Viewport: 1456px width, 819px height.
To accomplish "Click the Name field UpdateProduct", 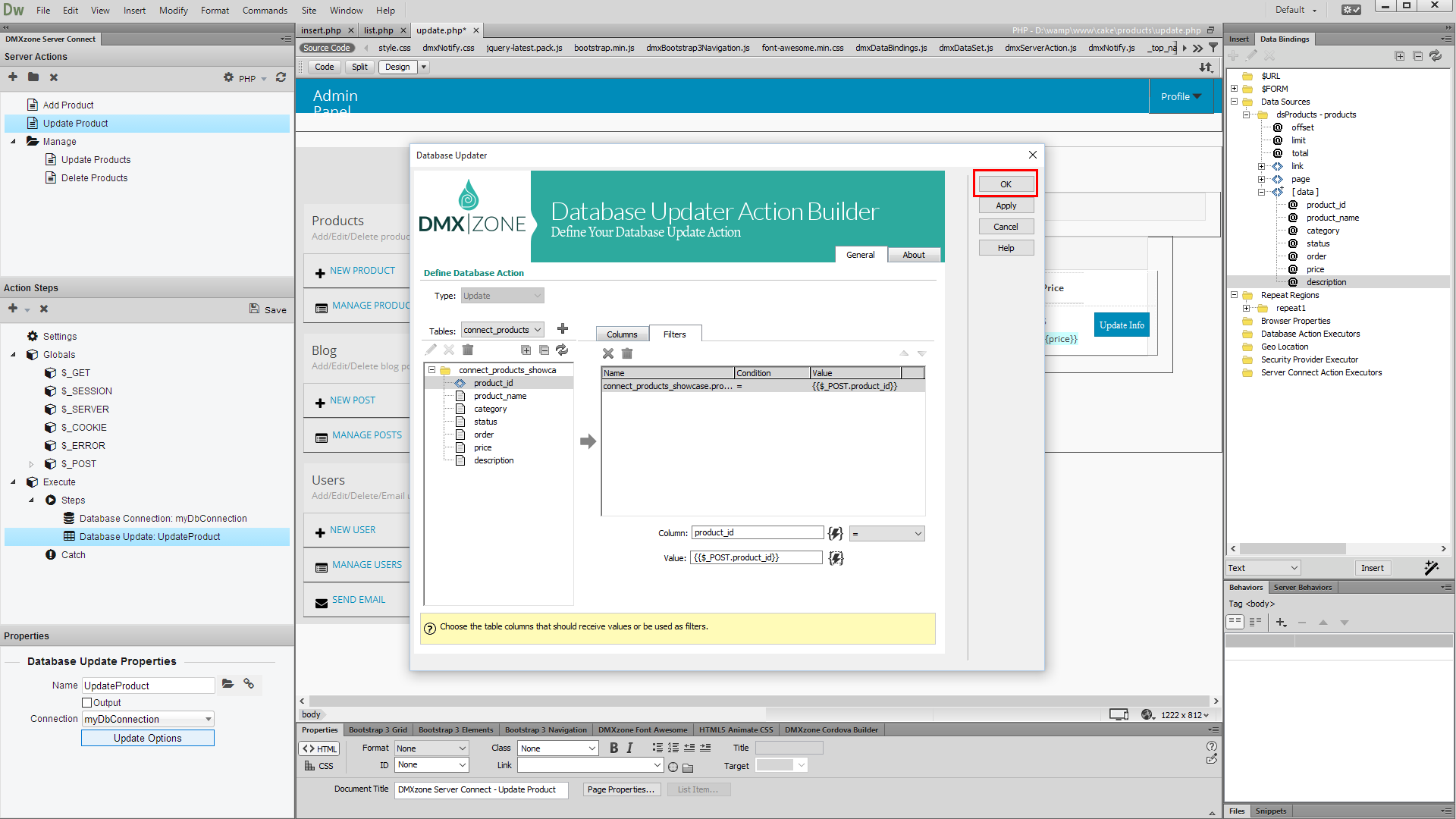I will [148, 686].
